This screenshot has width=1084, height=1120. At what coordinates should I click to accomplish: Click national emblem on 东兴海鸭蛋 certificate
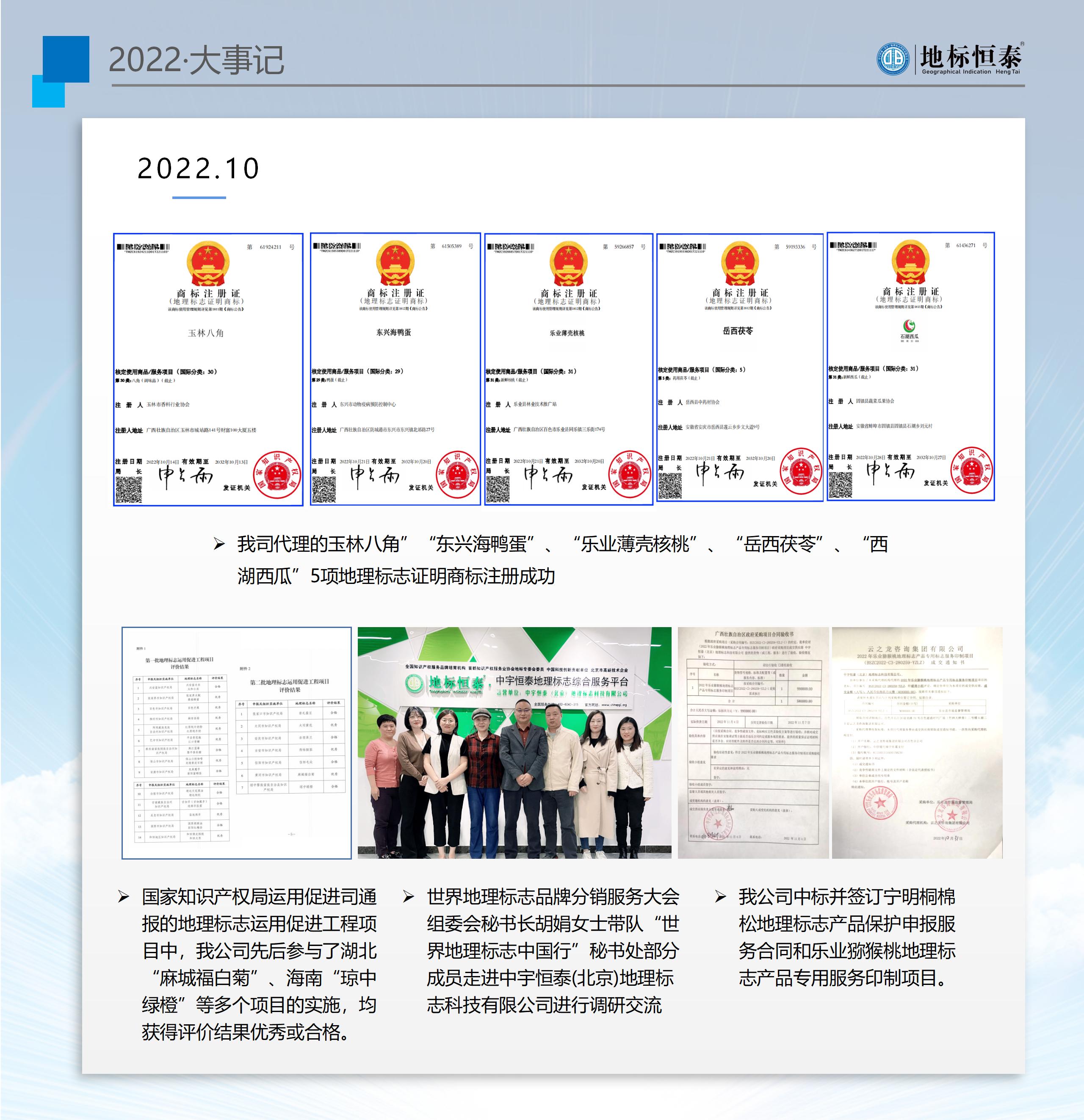coord(395,263)
